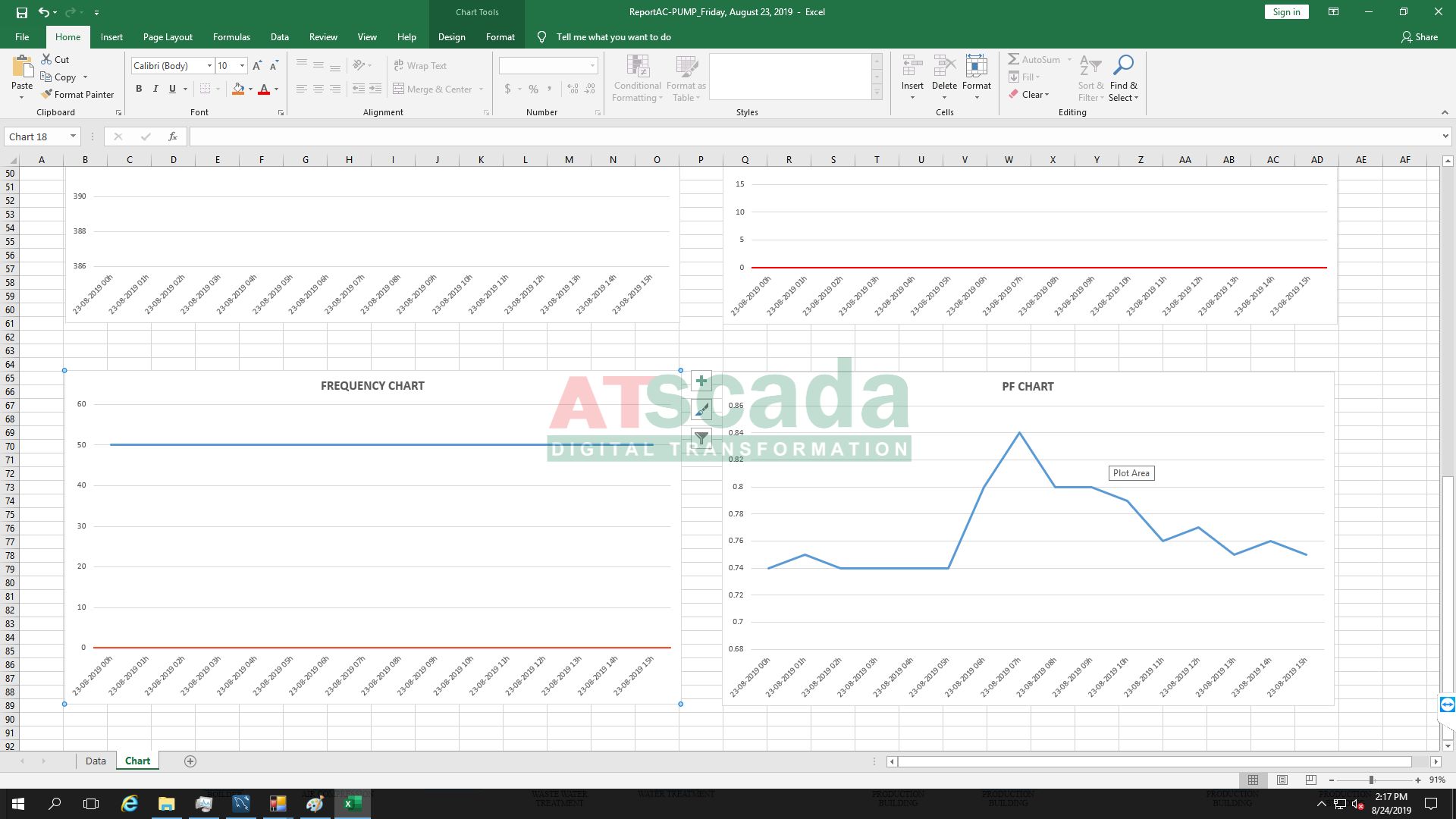Click the Share button
The height and width of the screenshot is (819, 1456).
(1419, 37)
